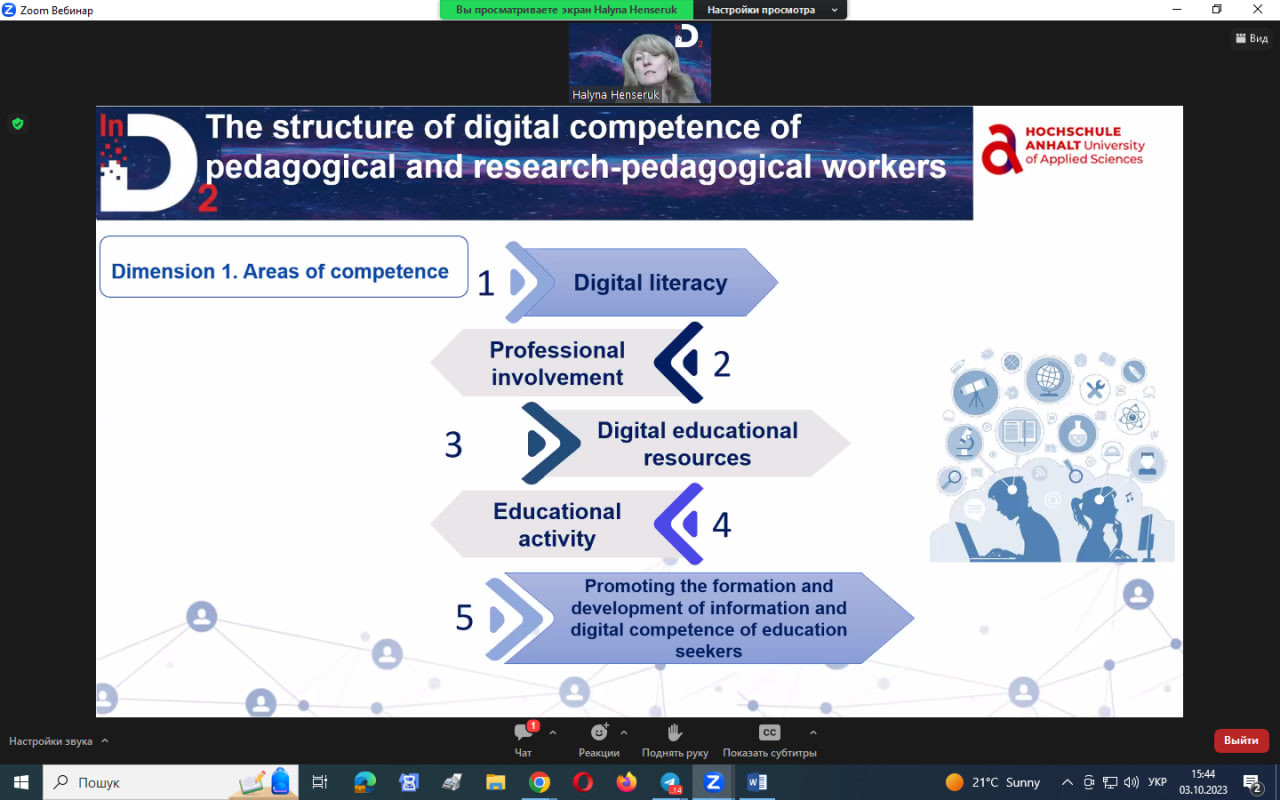This screenshot has height=800, width=1280.
Task: Click the Пошук taskbar search box
Action: pyautogui.click(x=171, y=782)
